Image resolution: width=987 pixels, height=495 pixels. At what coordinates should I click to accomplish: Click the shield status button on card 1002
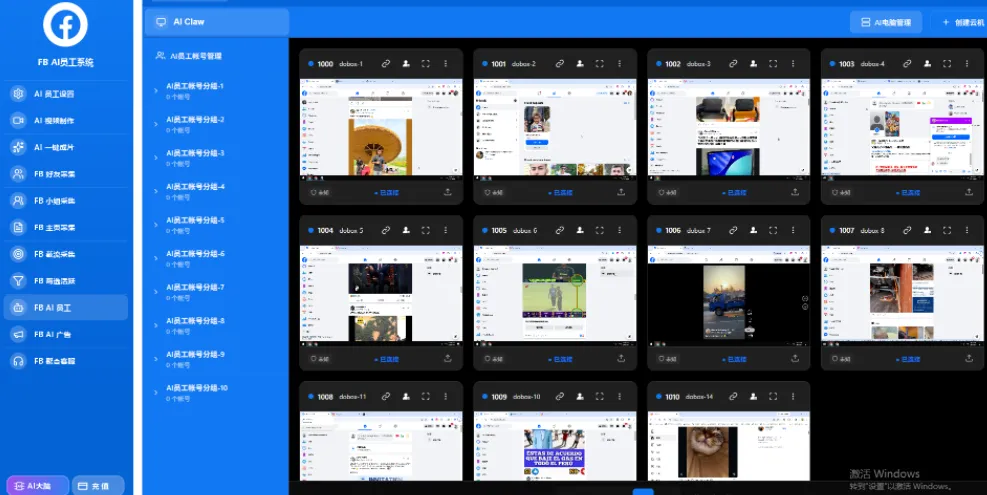pyautogui.click(x=668, y=193)
